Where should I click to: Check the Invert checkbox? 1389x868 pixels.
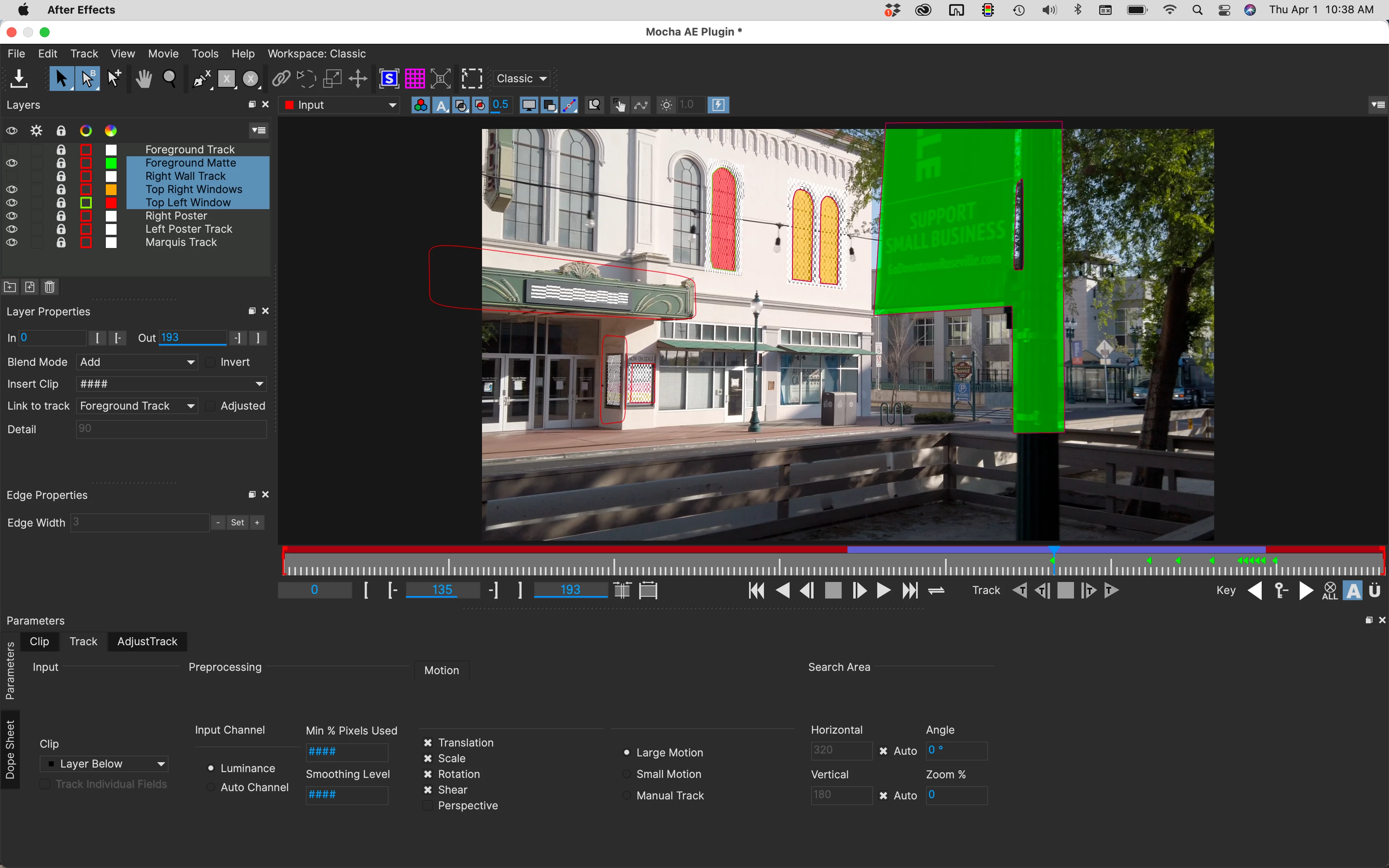point(211,362)
